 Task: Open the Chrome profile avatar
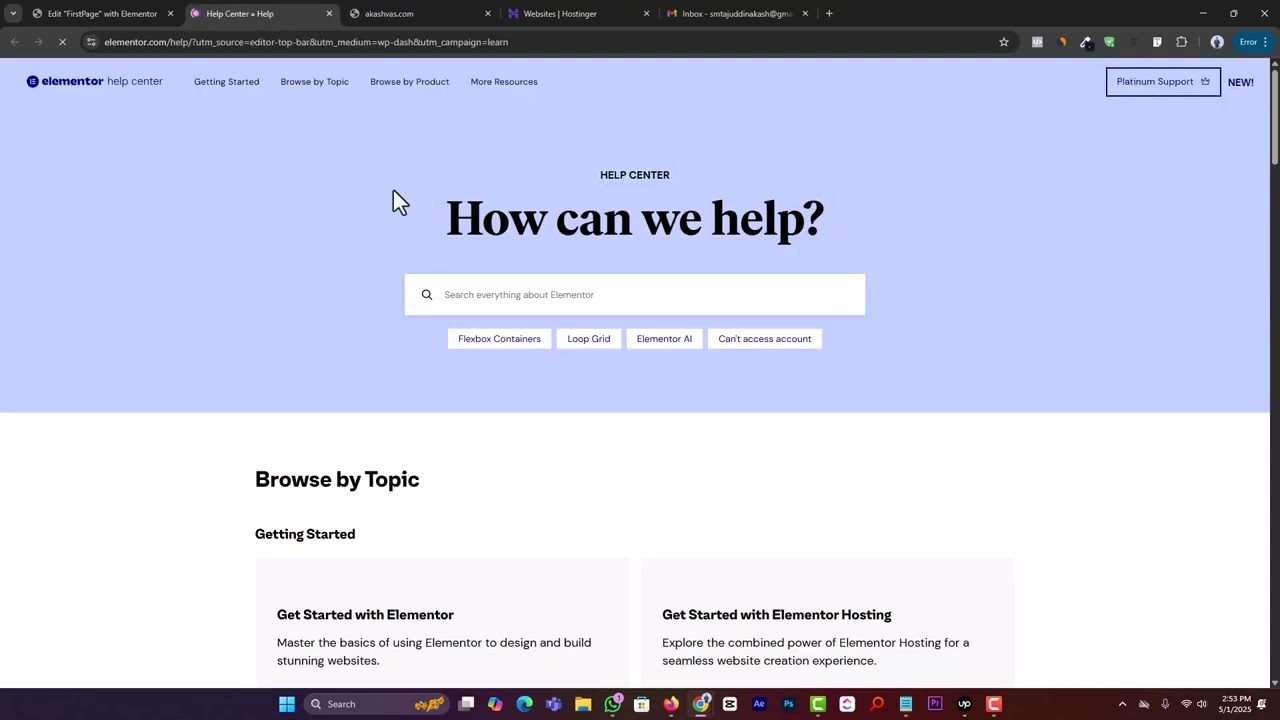click(1217, 42)
